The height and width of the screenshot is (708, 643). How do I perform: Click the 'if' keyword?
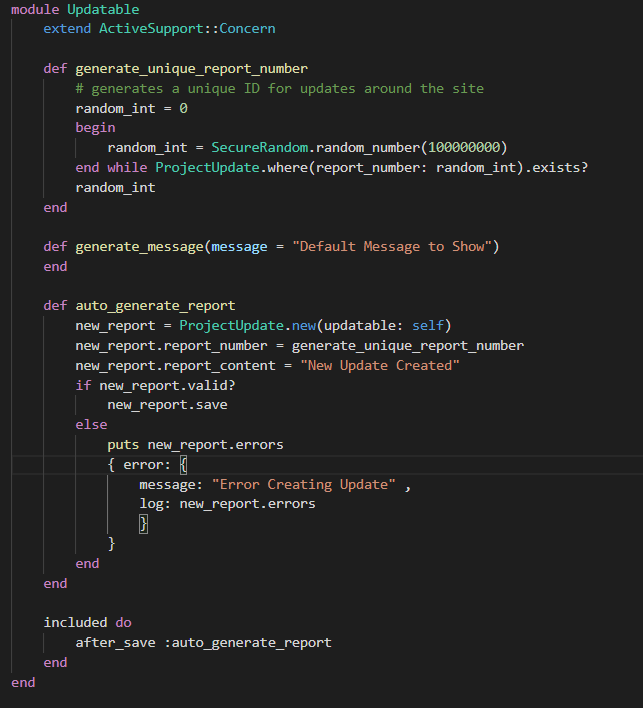click(x=84, y=386)
